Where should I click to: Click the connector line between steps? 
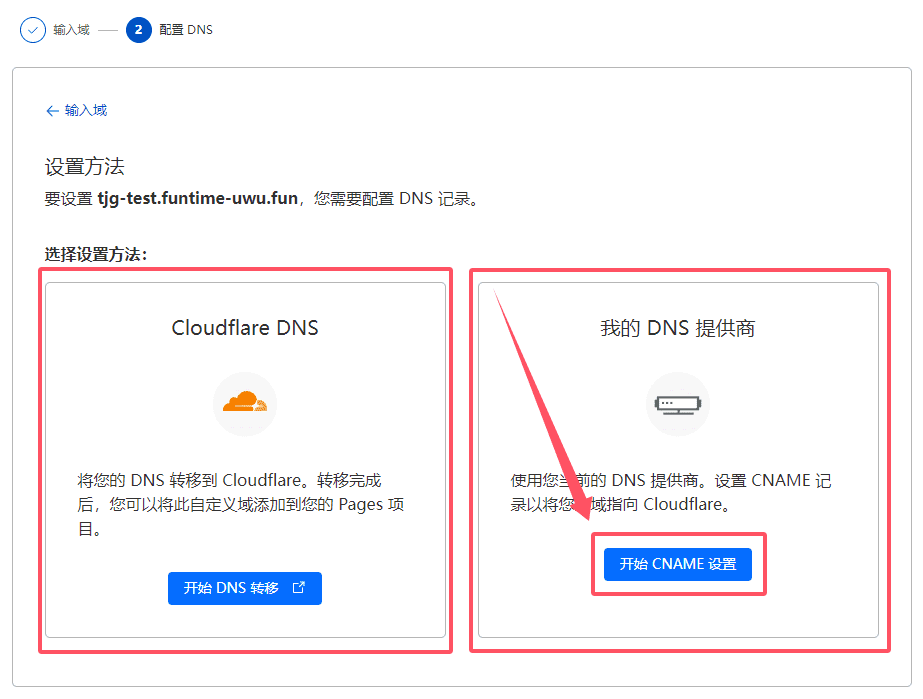pyautogui.click(x=108, y=30)
